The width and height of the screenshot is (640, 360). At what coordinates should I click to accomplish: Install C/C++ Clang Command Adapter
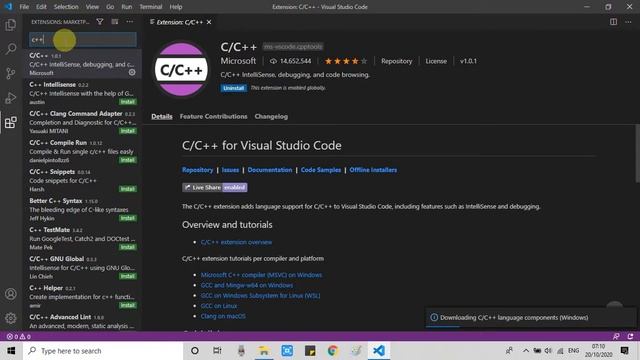[x=127, y=131]
